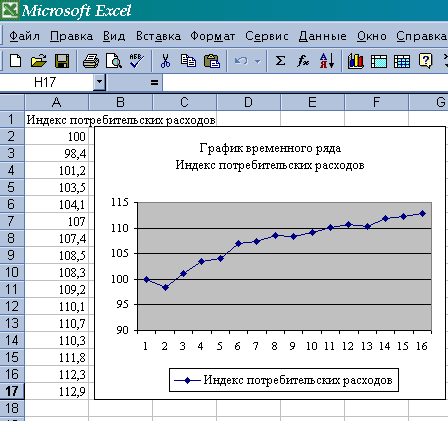Select column header D
Image resolution: width=448 pixels, height=432 pixels.
pos(248,102)
